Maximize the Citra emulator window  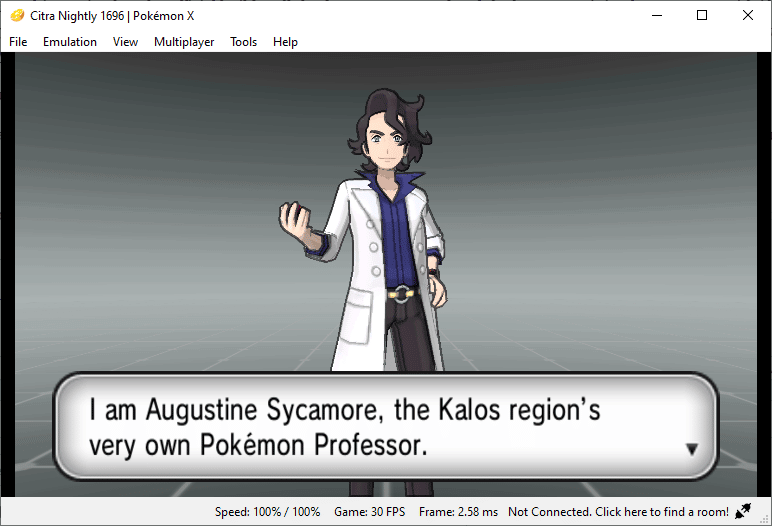[702, 15]
